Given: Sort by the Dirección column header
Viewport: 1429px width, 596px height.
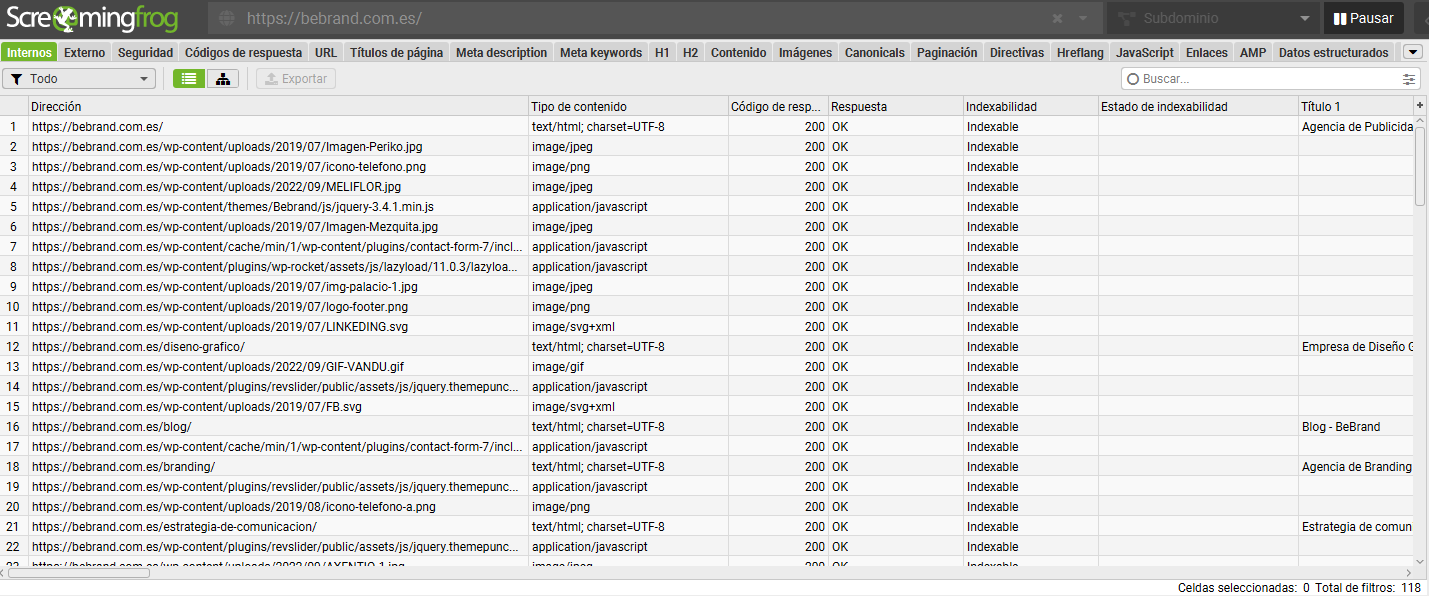Looking at the screenshot, I should (x=278, y=106).
